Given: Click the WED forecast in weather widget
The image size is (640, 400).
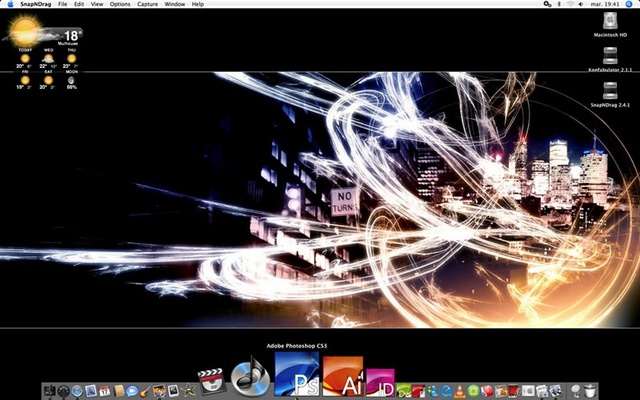Looking at the screenshot, I should [x=48, y=58].
